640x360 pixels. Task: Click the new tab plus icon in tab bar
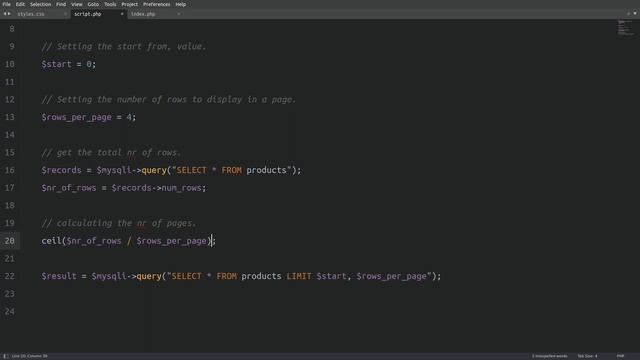tap(629, 13)
